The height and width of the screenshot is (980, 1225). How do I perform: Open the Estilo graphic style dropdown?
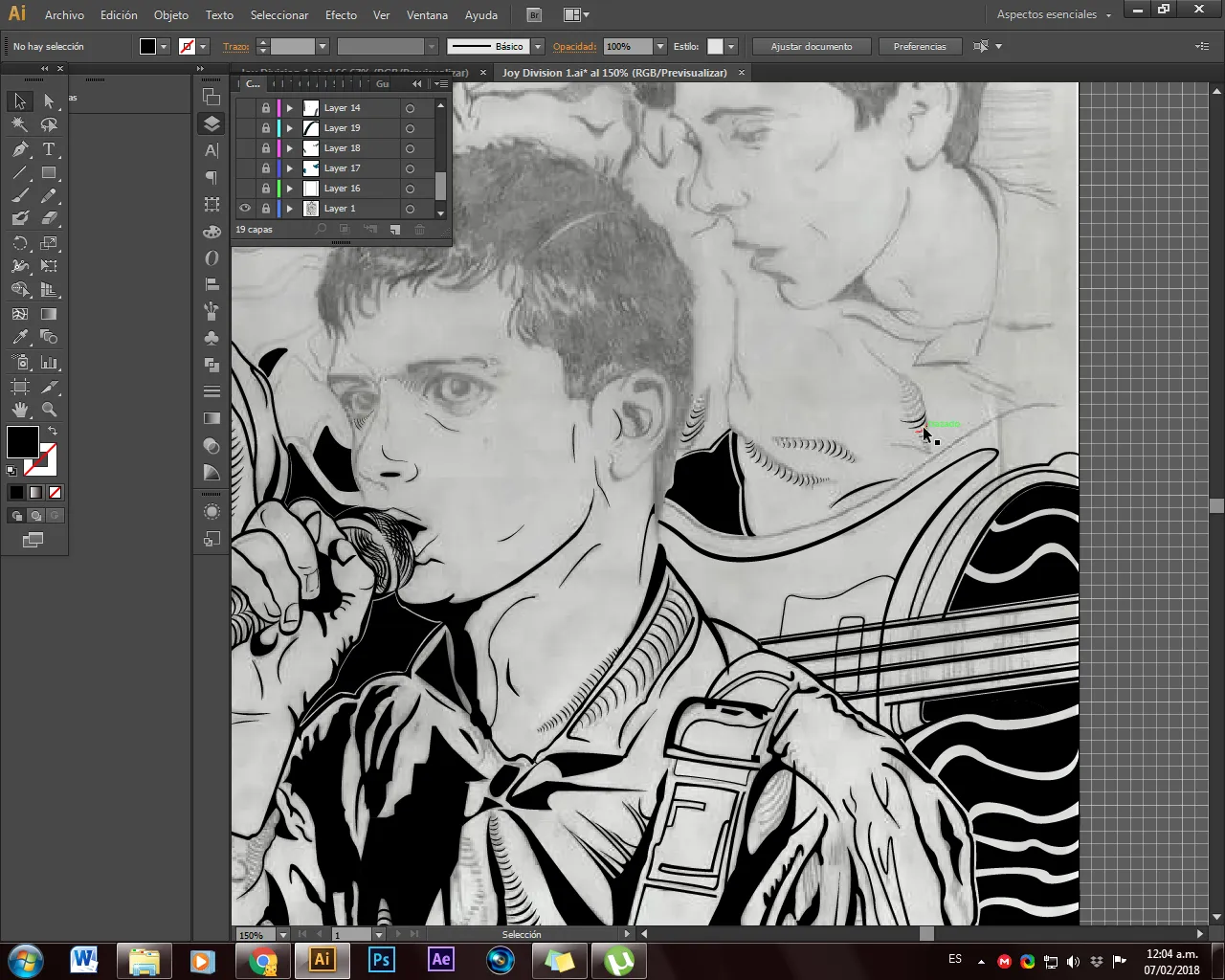click(x=731, y=46)
